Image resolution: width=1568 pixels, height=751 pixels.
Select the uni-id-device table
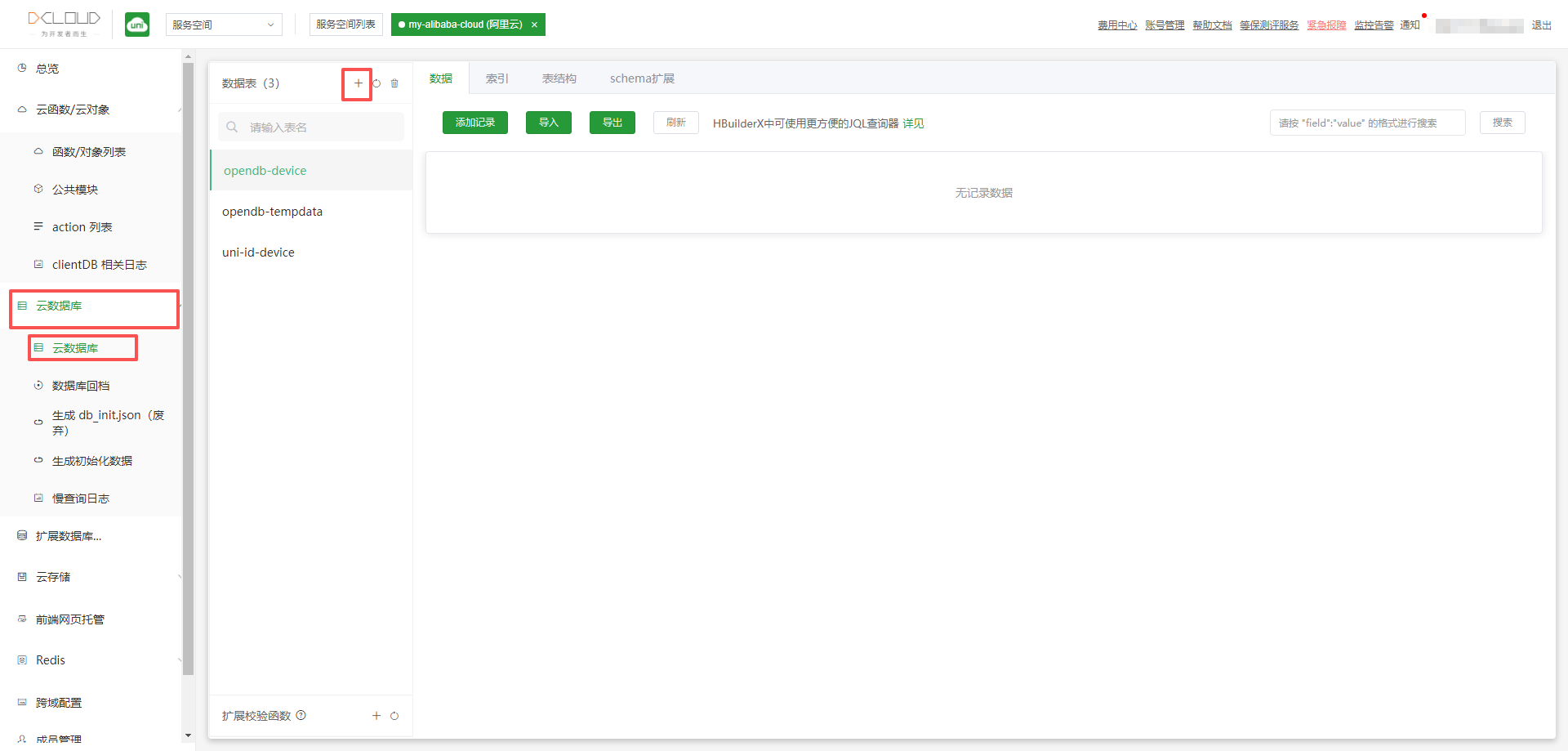[x=311, y=252]
